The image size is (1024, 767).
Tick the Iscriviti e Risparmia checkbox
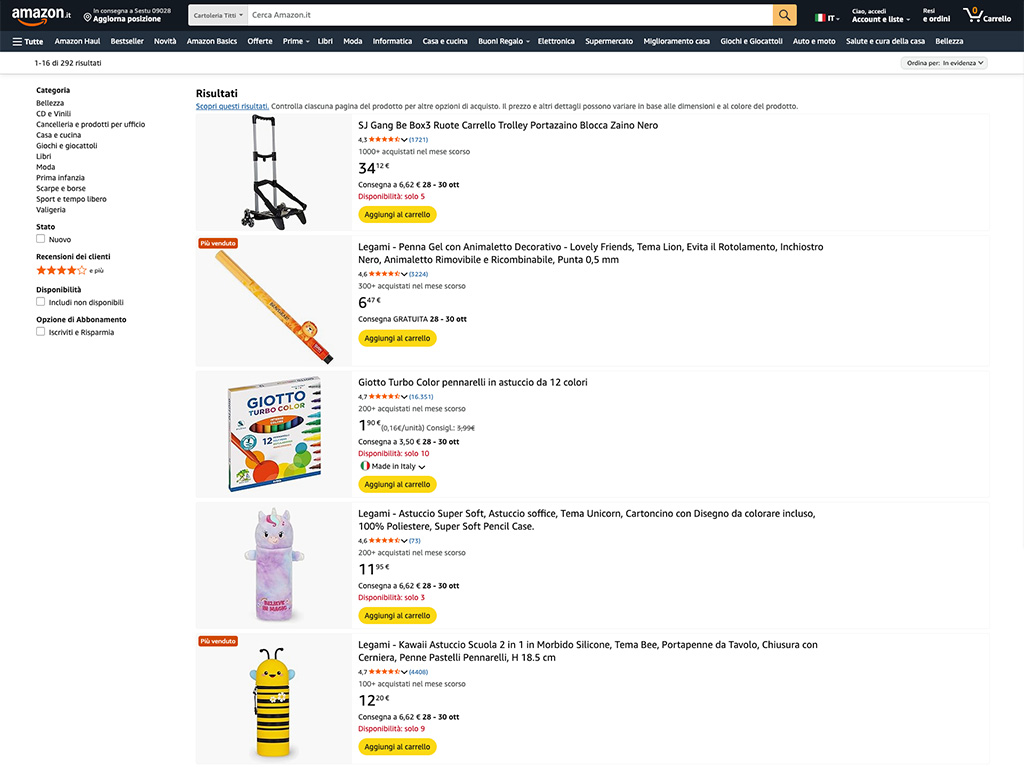coord(41,332)
